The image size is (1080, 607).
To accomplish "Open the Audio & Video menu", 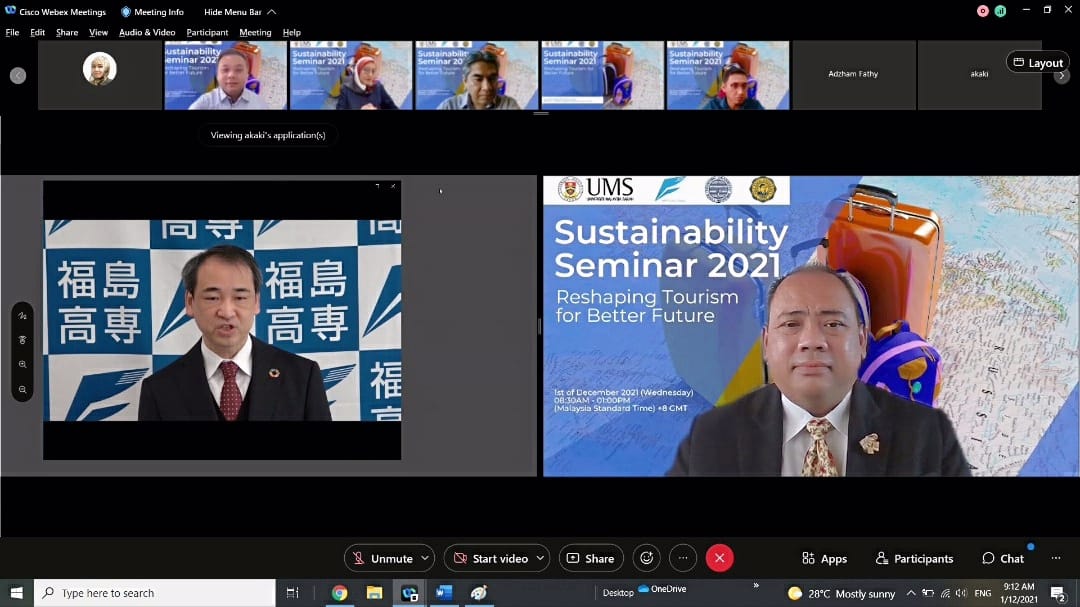I will (147, 32).
